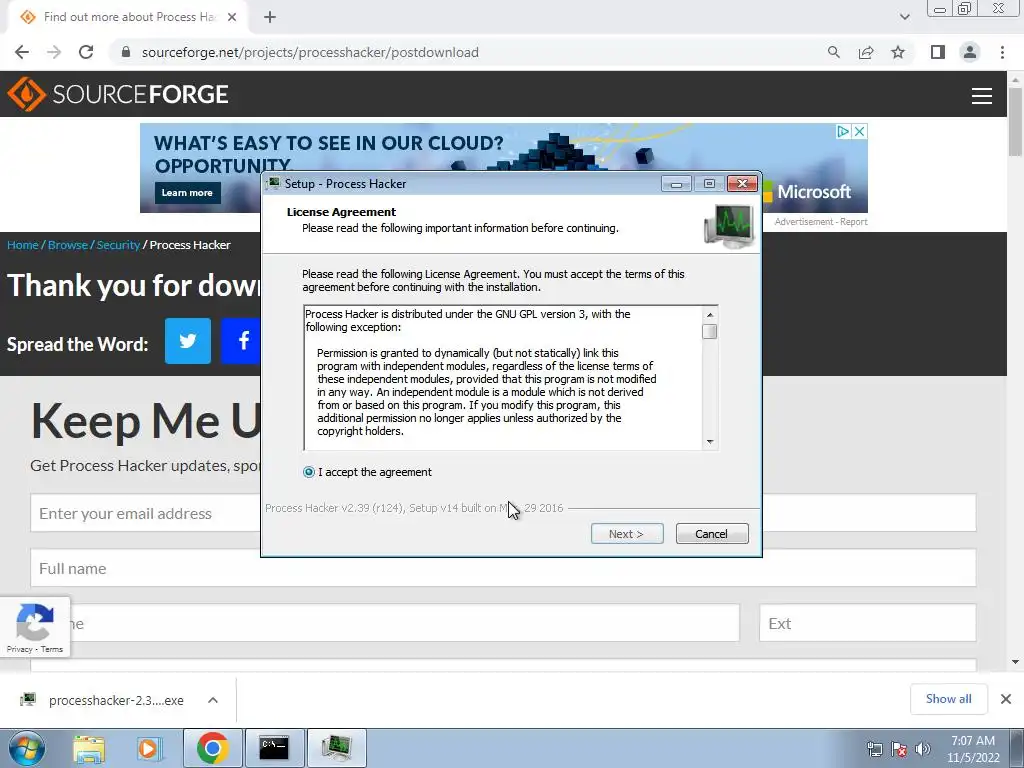This screenshot has height=768, width=1024.
Task: Click Show all downloads
Action: tap(948, 699)
